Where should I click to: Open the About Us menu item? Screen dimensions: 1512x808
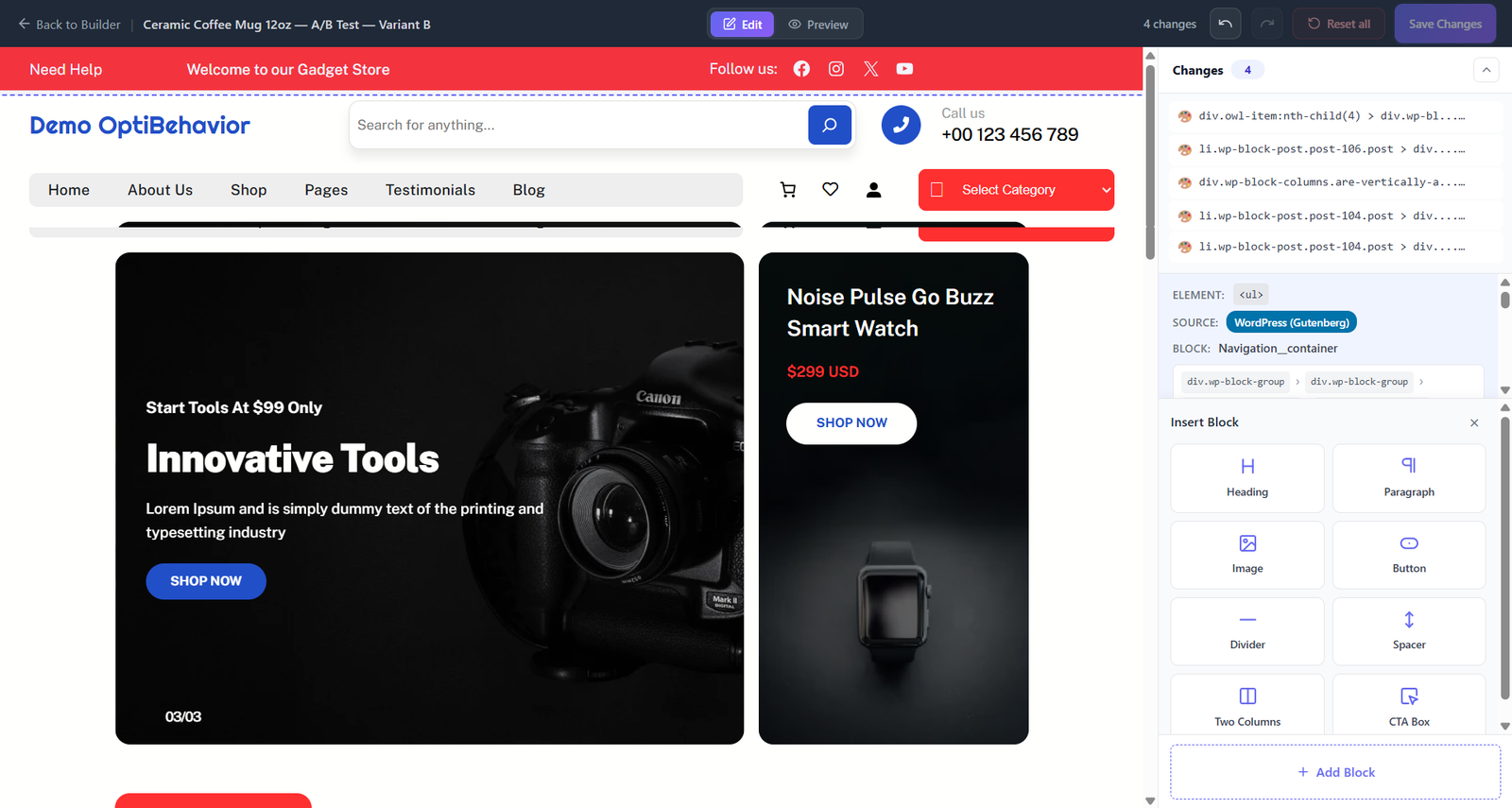point(161,190)
